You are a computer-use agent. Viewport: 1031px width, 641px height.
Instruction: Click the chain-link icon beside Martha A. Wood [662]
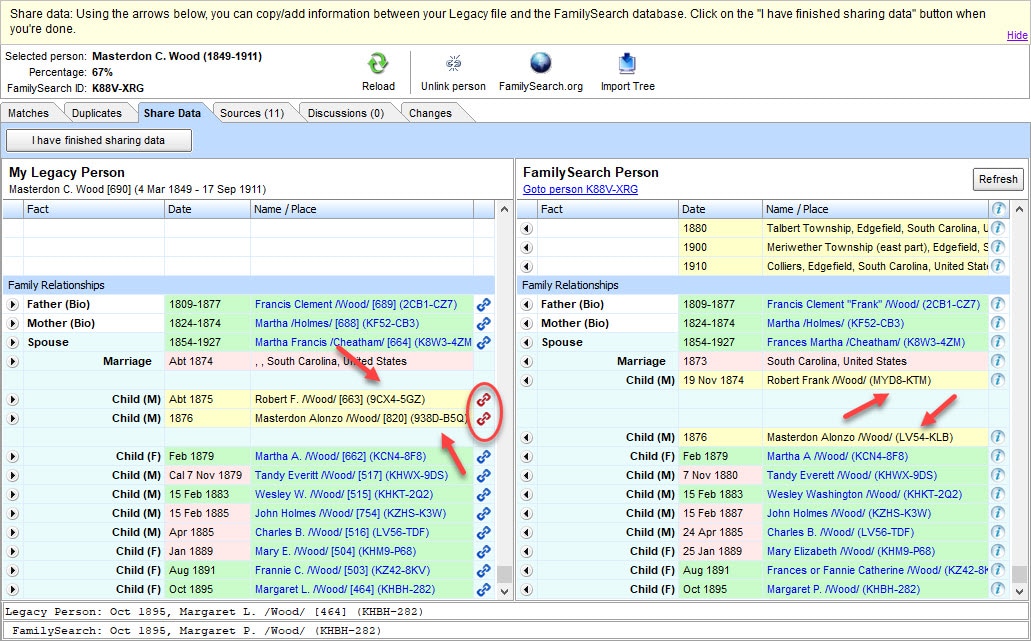point(483,456)
